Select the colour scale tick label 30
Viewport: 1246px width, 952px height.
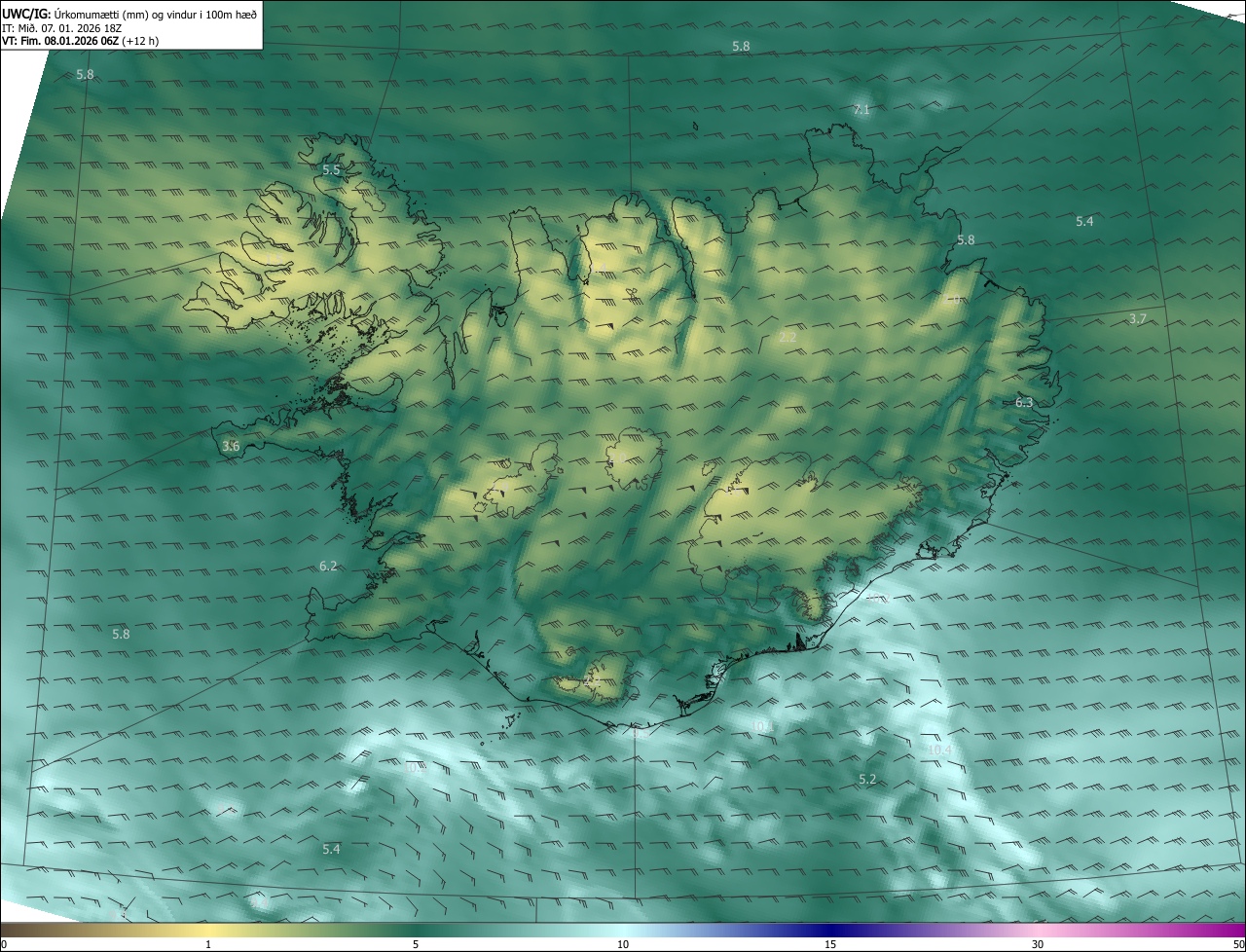[x=1038, y=944]
